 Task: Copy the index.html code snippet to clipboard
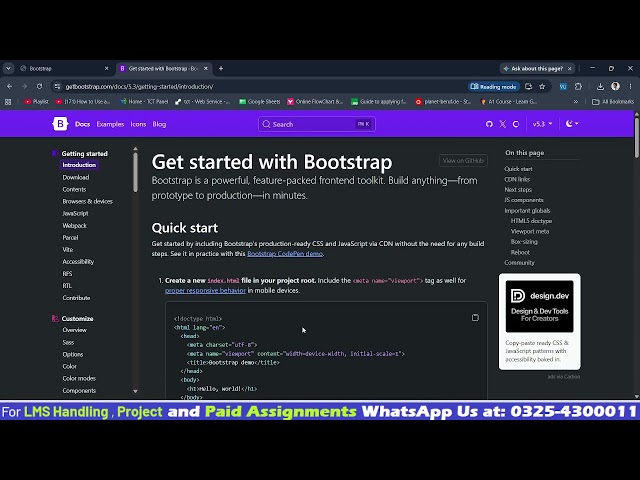point(475,318)
